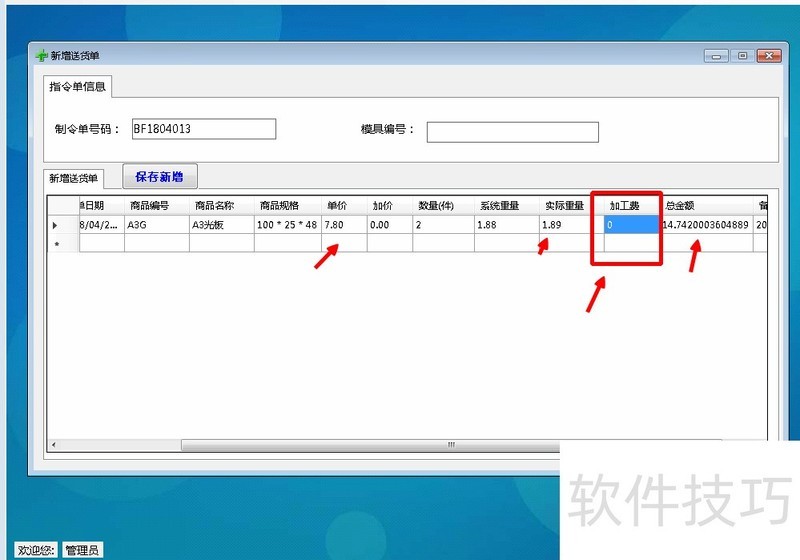
Task: Click the horizontal scrollbar left arrow
Action: coord(54,445)
